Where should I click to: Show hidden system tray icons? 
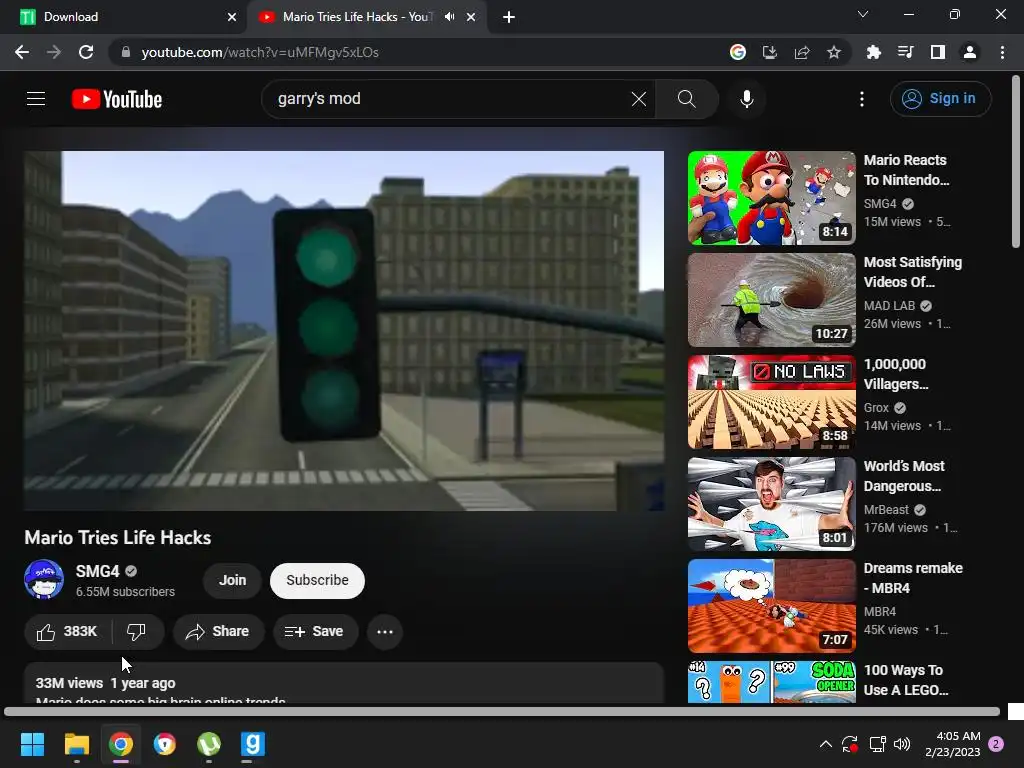click(x=825, y=744)
